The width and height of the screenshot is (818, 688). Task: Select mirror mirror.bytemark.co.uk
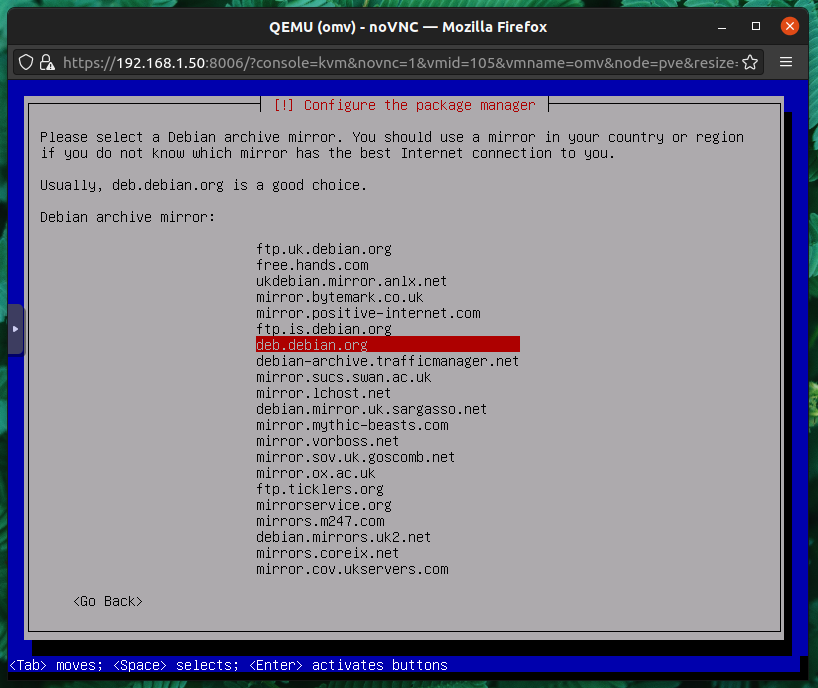(340, 297)
